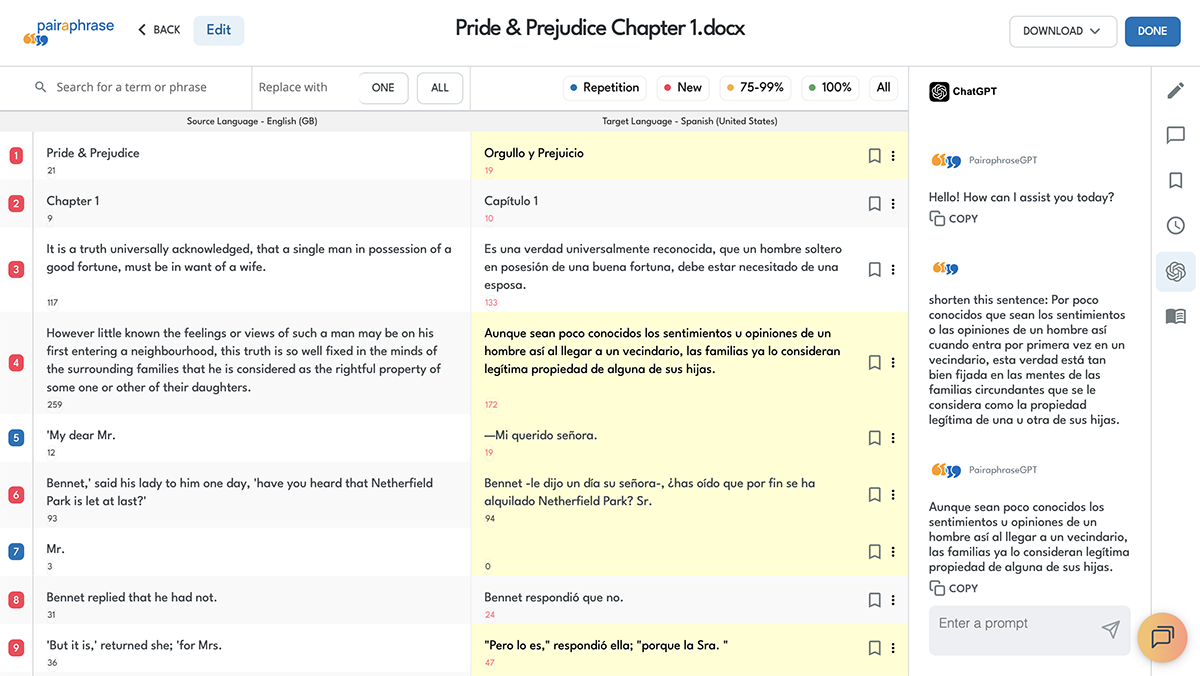Bookmark the 'Capítulo 1' segment
This screenshot has height=676, width=1200.
pos(874,204)
